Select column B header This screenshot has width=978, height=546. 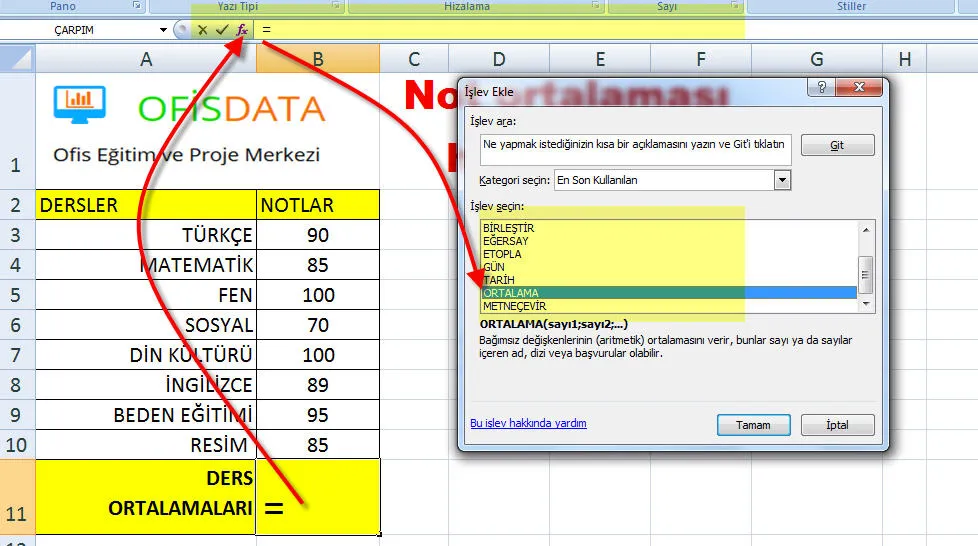point(317,59)
